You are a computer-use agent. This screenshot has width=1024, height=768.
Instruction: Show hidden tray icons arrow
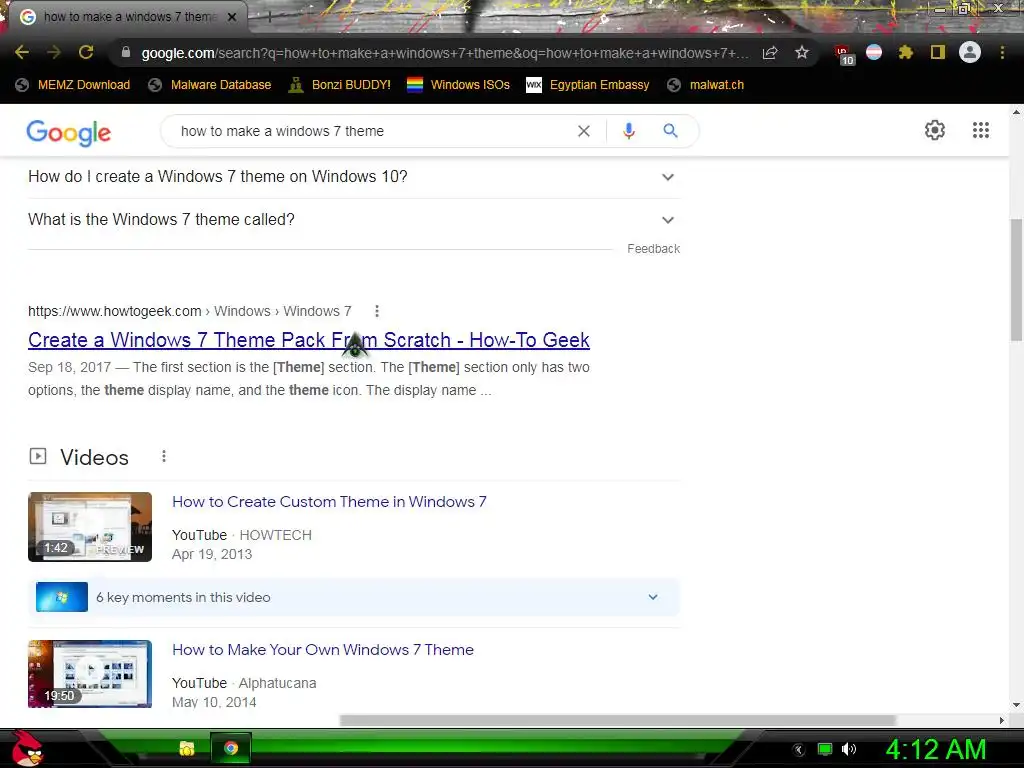(x=799, y=750)
